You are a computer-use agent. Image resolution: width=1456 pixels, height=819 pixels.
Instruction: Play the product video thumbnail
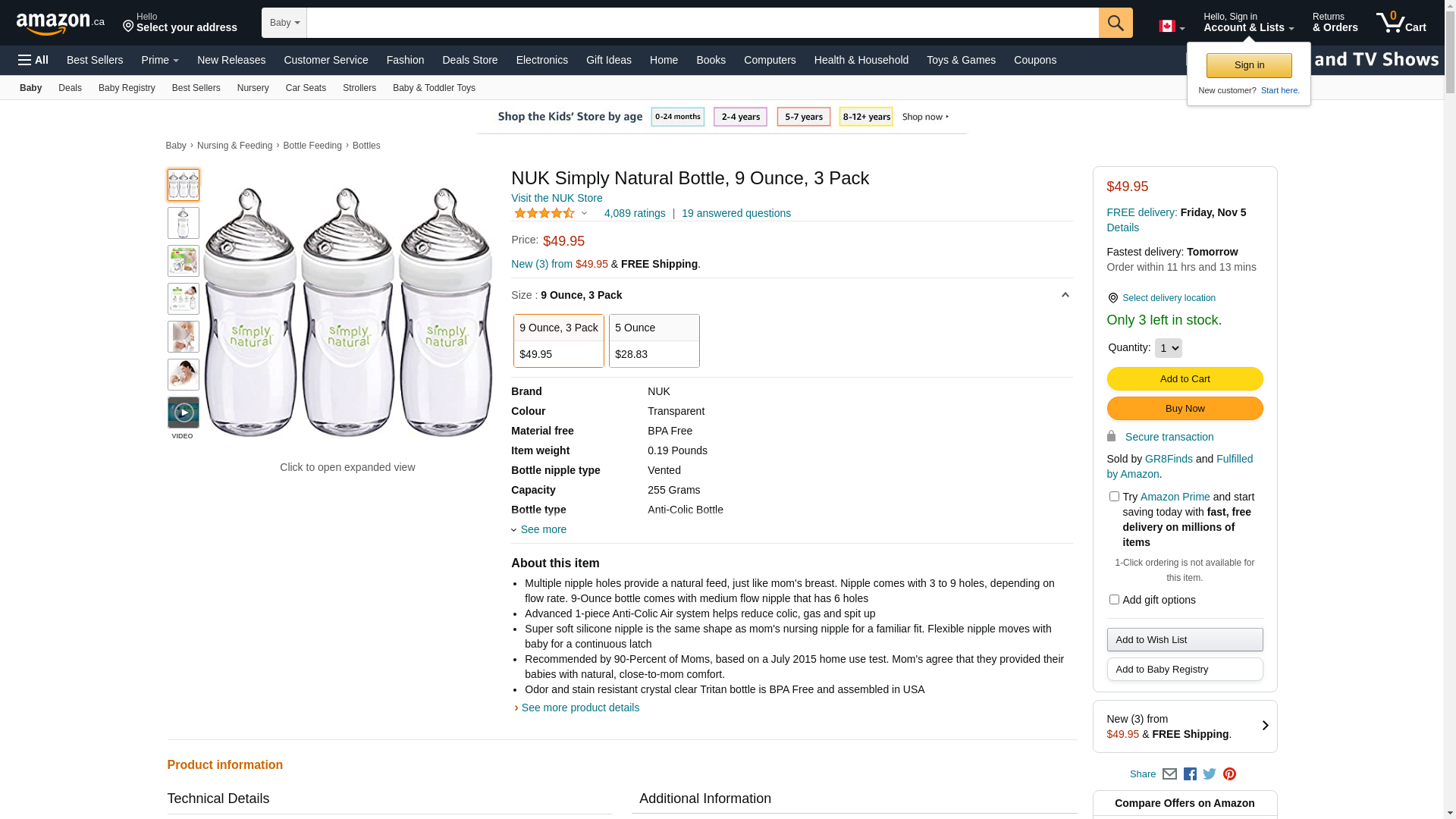(184, 413)
